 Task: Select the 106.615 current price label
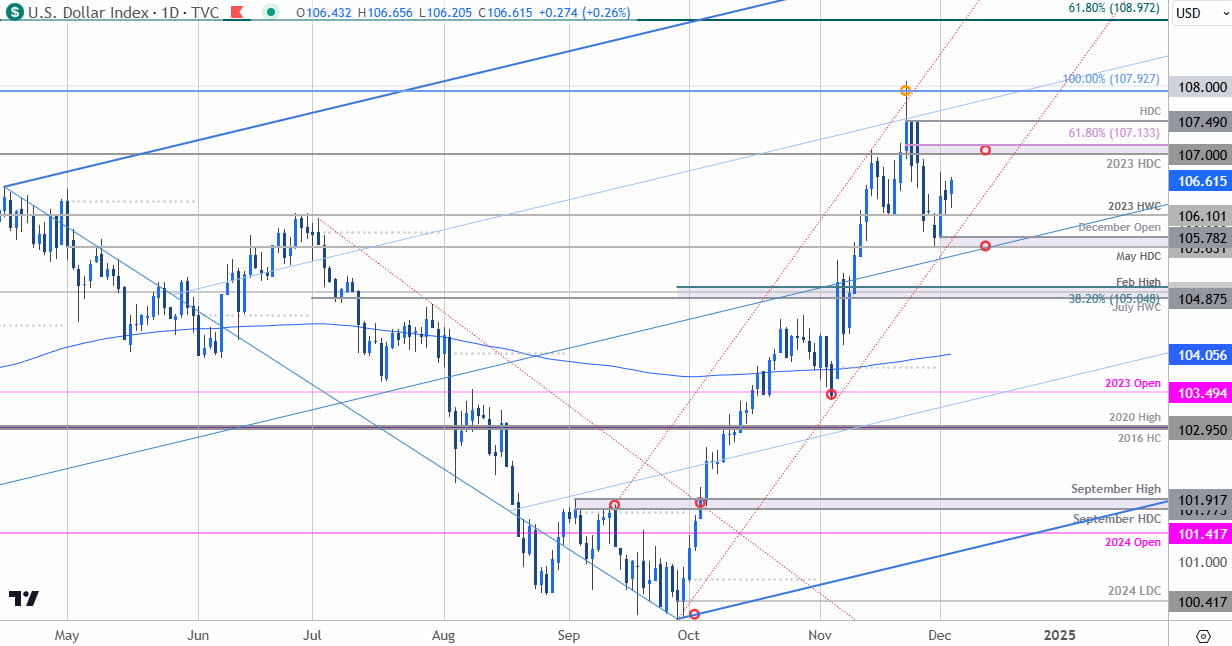tap(1199, 180)
